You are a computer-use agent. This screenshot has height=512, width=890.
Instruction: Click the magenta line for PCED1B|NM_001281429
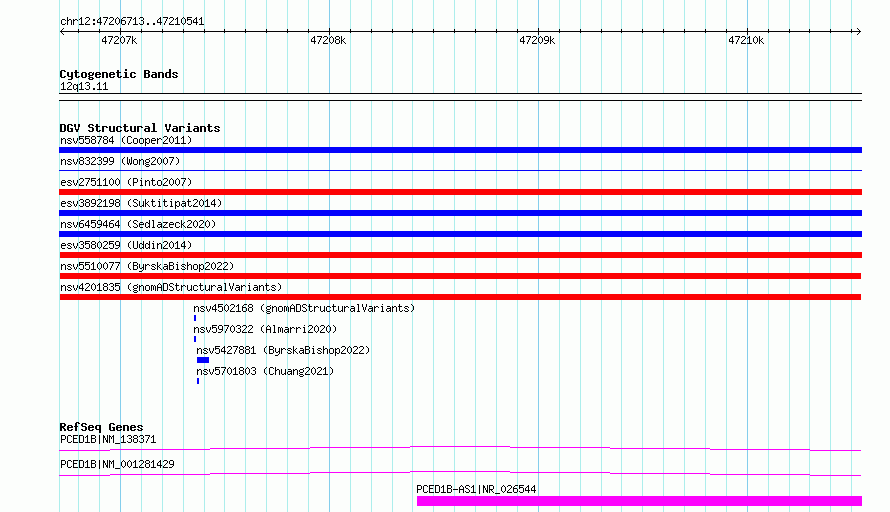[x=460, y=473]
